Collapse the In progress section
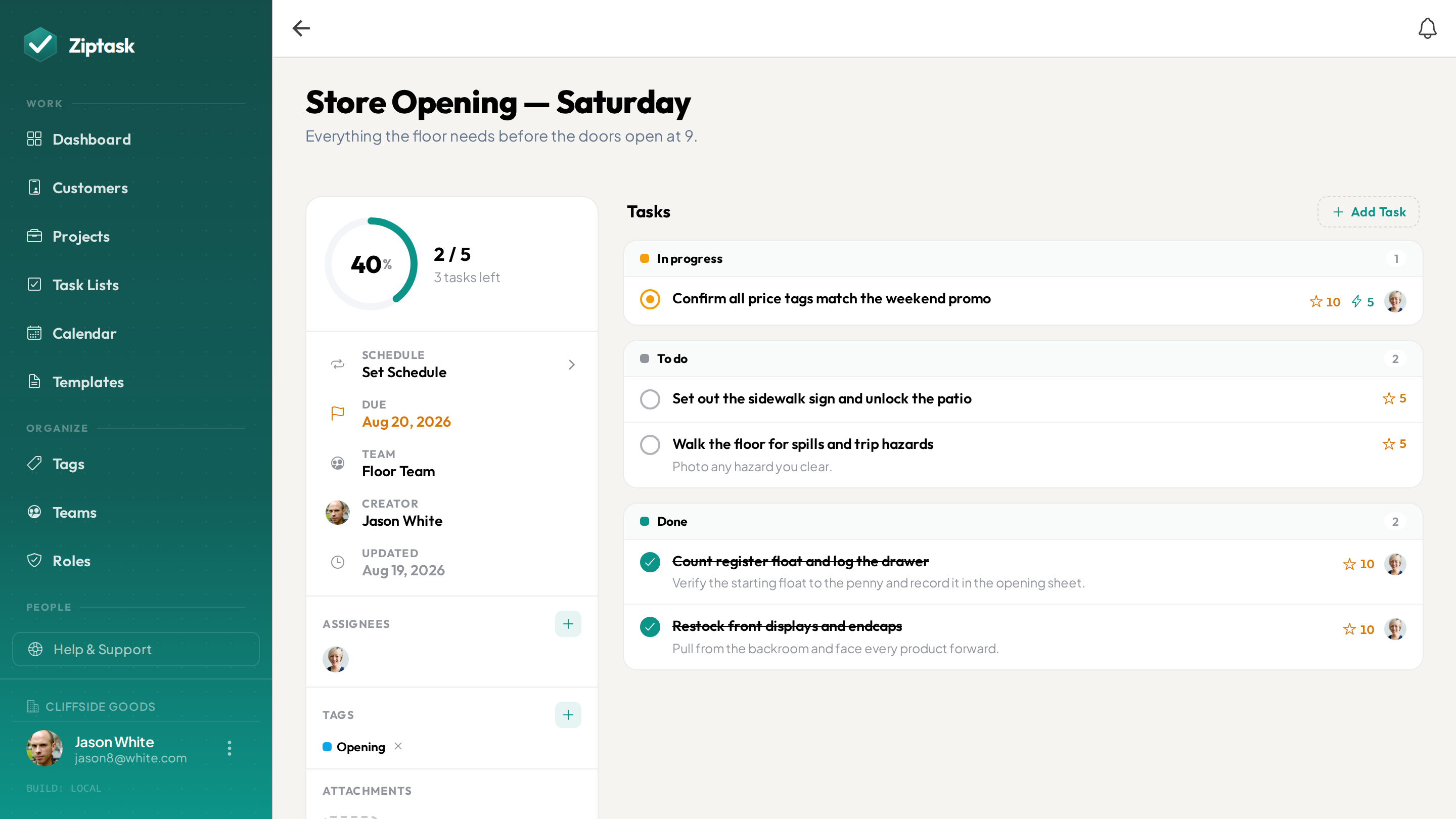The width and height of the screenshot is (1456, 819). [1023, 258]
